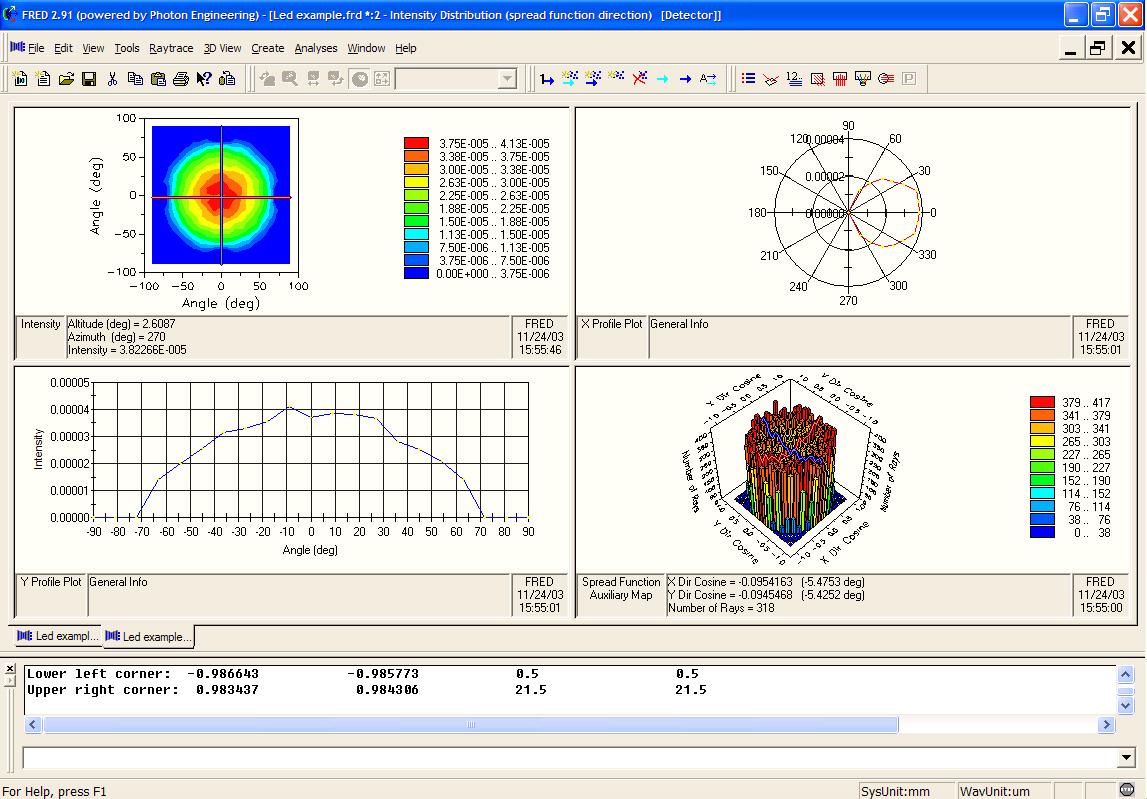Image resolution: width=1147 pixels, height=799 pixels.
Task: Open the Help menu
Action: coord(406,48)
